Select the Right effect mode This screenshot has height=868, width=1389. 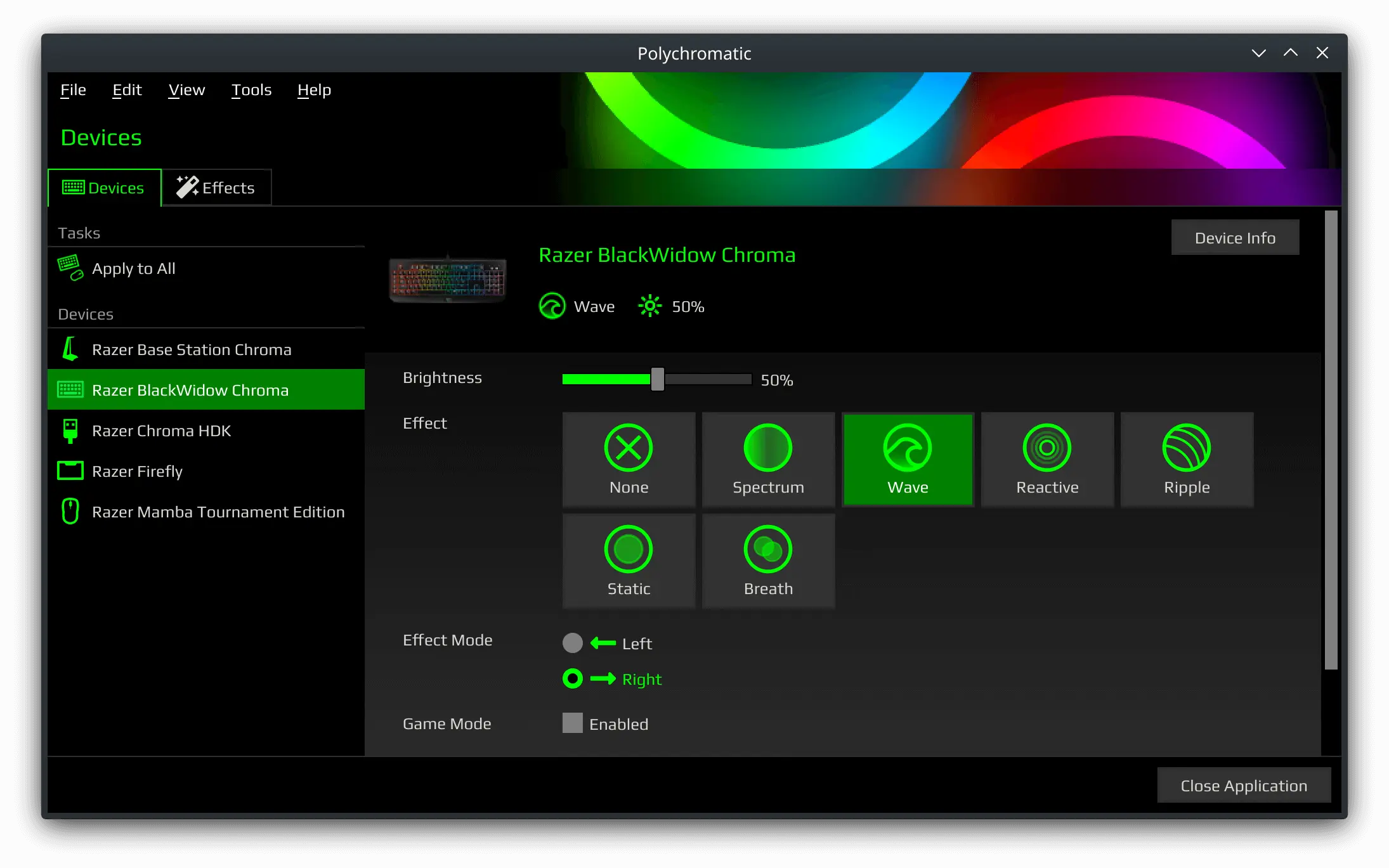(x=572, y=678)
